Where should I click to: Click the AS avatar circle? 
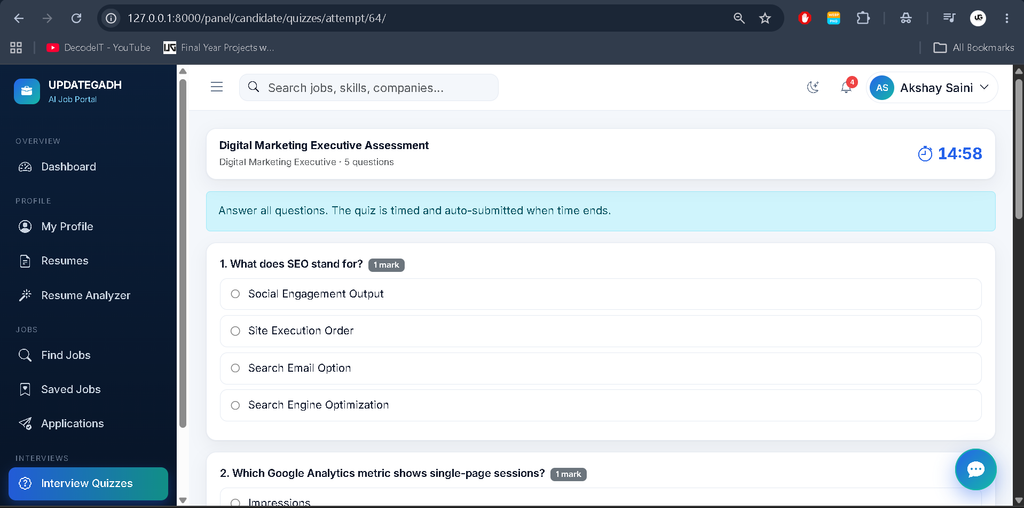(882, 87)
